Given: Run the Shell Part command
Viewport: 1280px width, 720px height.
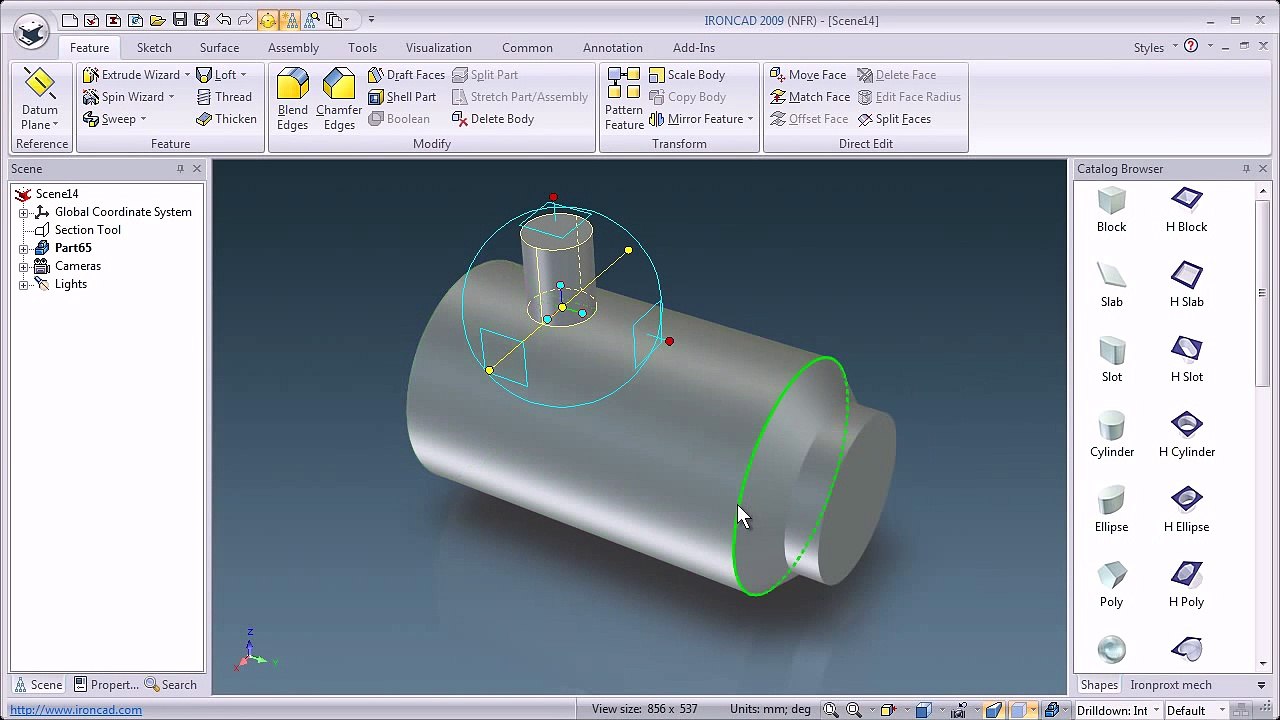Looking at the screenshot, I should (402, 97).
